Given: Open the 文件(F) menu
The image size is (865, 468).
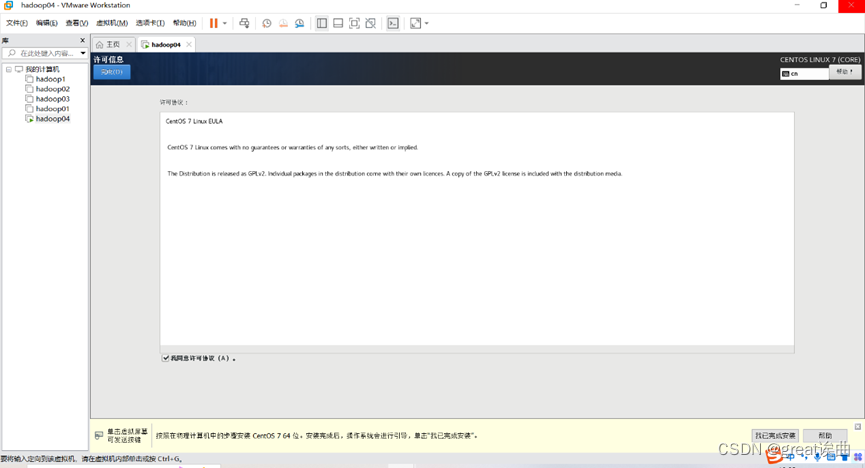Looking at the screenshot, I should tap(17, 23).
